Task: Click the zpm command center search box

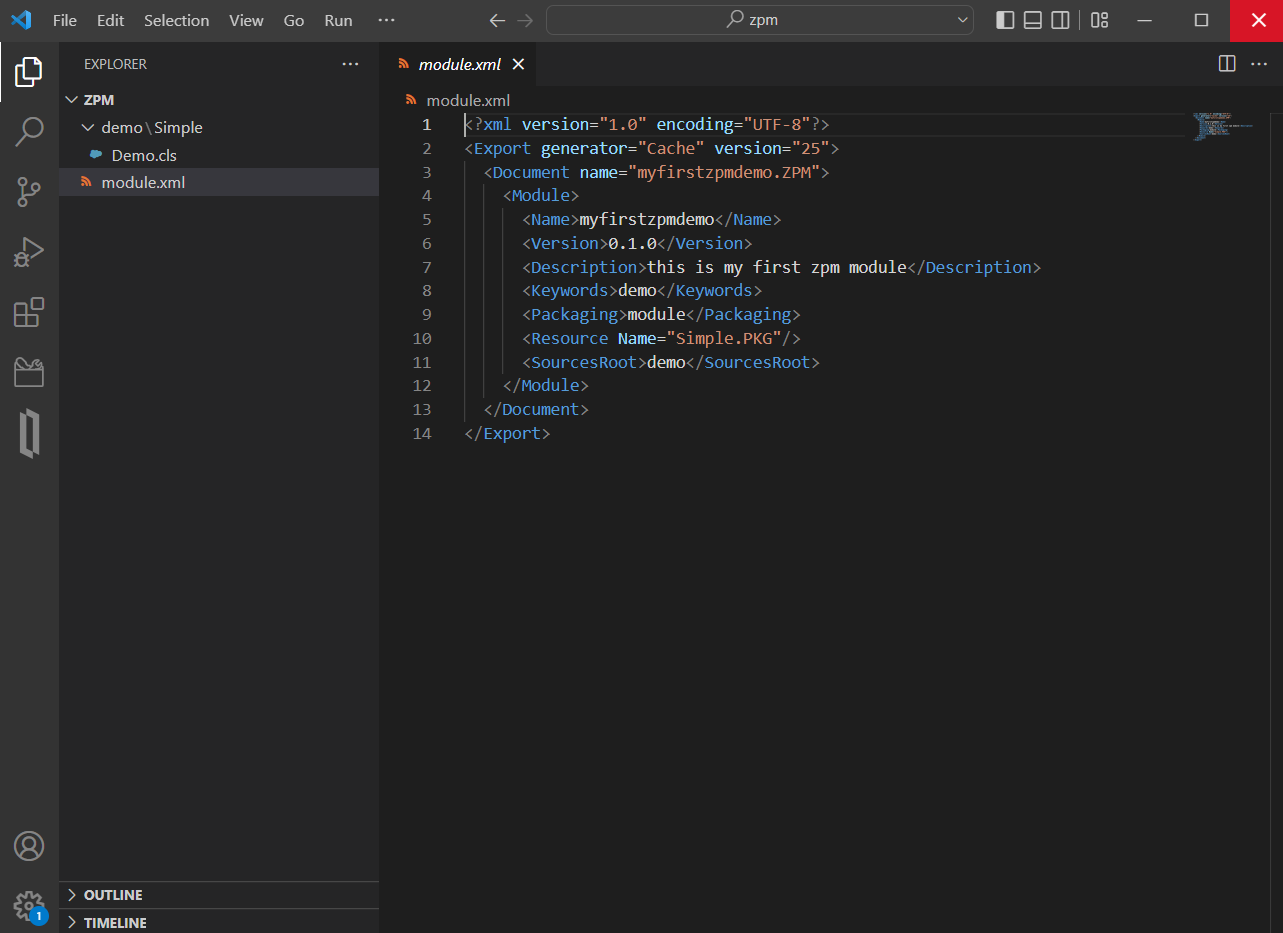Action: pyautogui.click(x=760, y=20)
